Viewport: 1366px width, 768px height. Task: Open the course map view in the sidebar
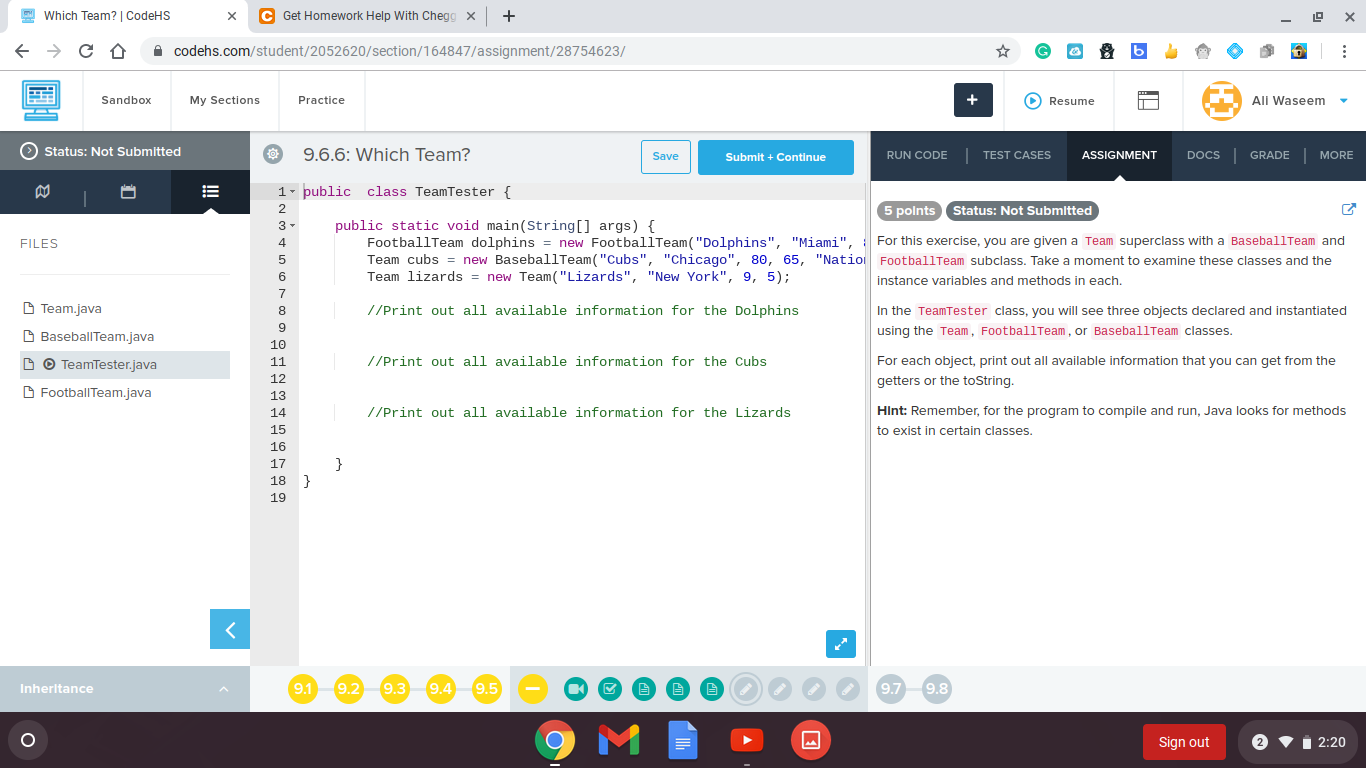click(x=42, y=191)
